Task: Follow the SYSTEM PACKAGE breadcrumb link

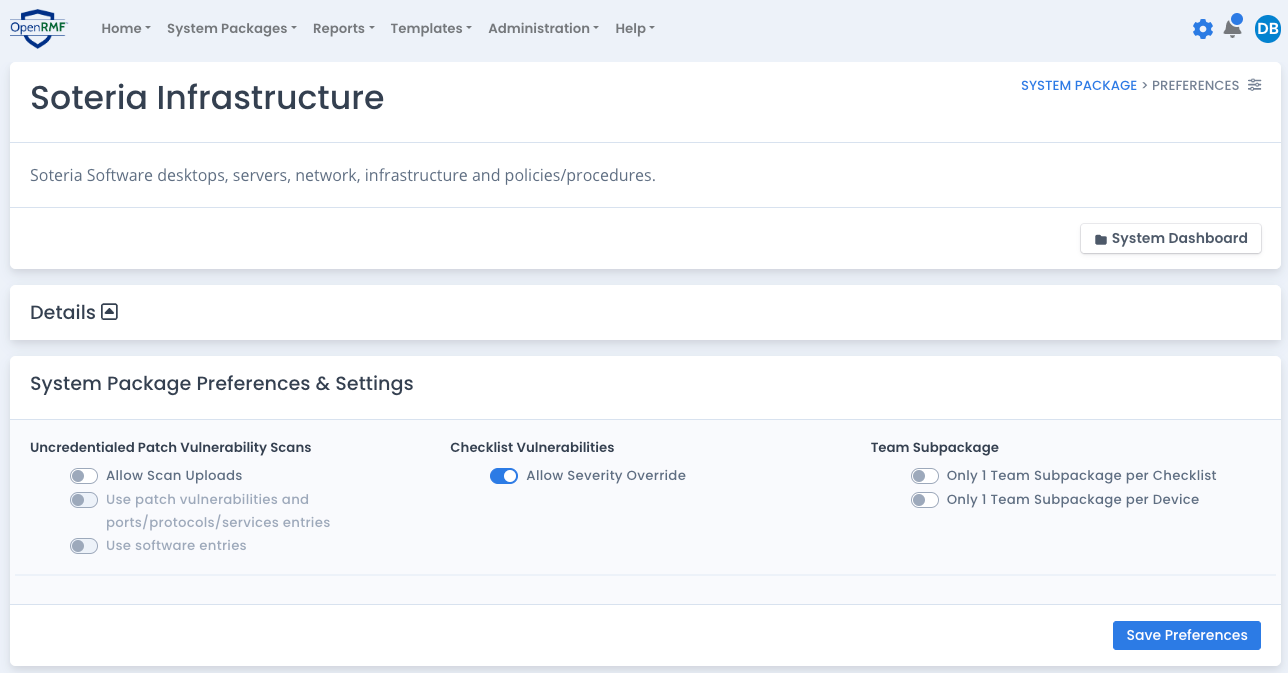Action: [1079, 86]
